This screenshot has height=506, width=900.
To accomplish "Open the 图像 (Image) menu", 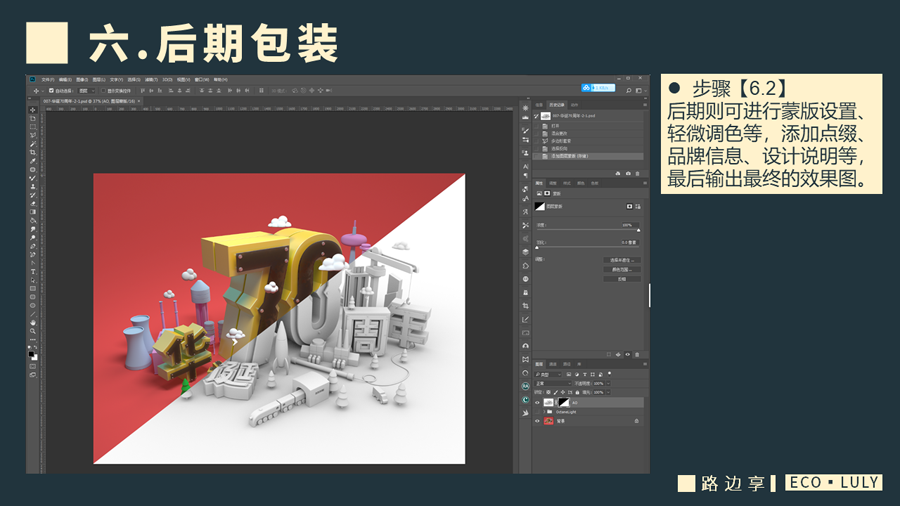I will [x=82, y=80].
